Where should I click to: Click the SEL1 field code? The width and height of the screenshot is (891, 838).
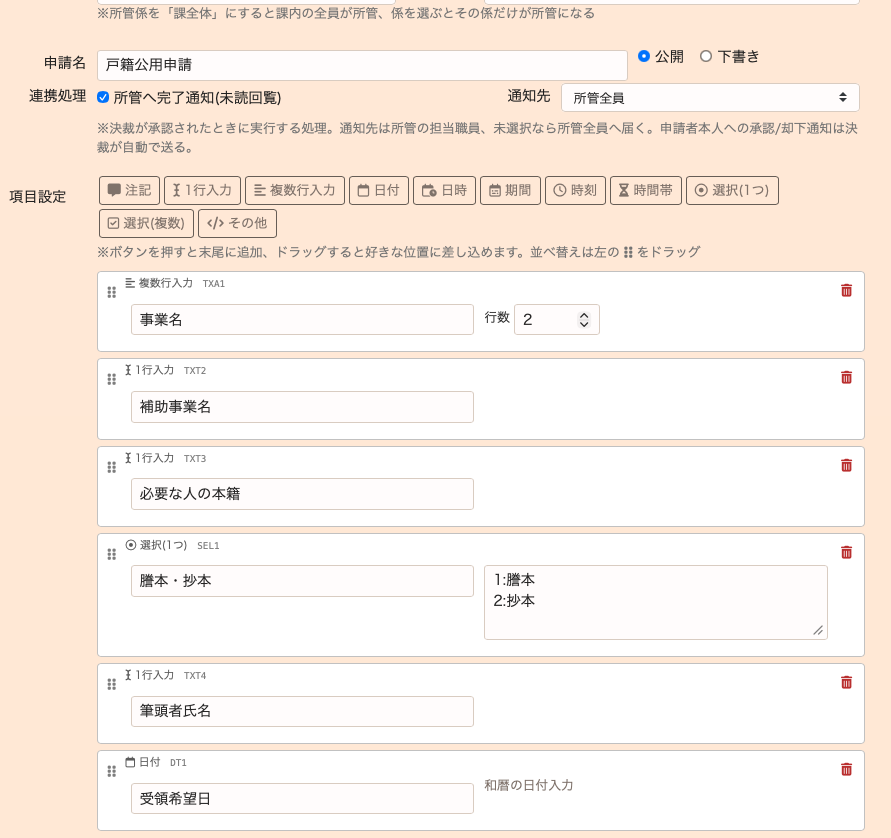(208, 545)
